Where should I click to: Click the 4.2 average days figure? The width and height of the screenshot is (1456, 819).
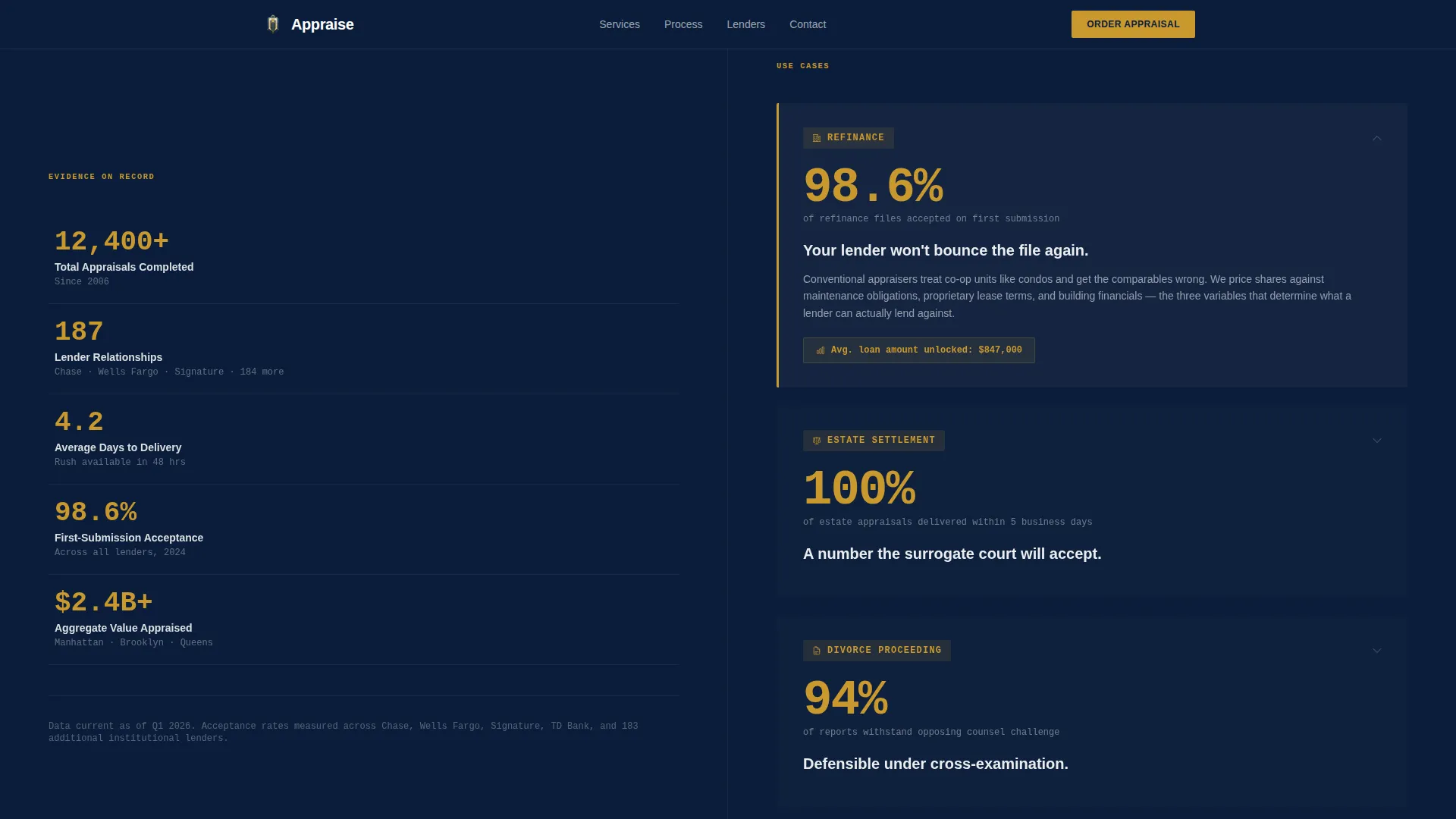[79, 422]
